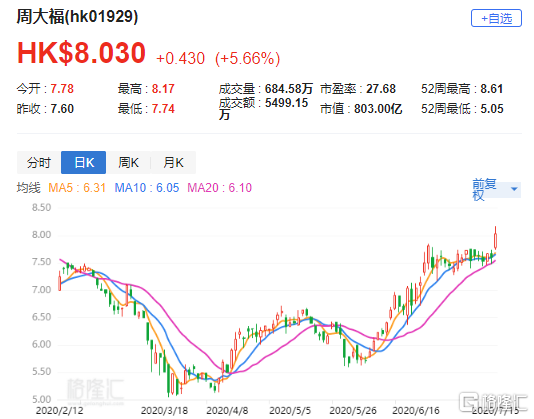Click the 2020/5/5 date label
This screenshot has width=534, height=419.
[290, 410]
